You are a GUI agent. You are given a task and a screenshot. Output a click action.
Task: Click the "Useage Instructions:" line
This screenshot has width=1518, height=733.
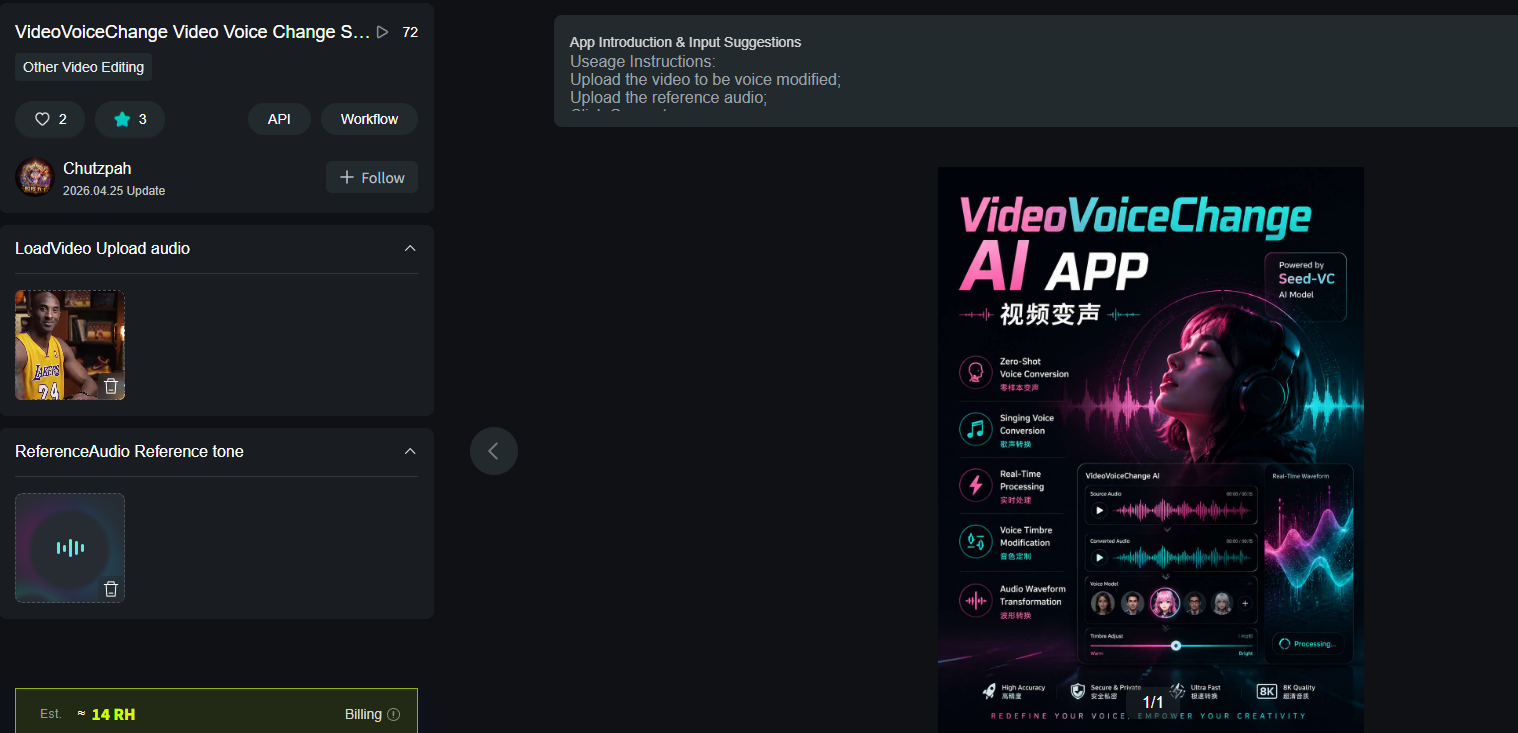(643, 62)
